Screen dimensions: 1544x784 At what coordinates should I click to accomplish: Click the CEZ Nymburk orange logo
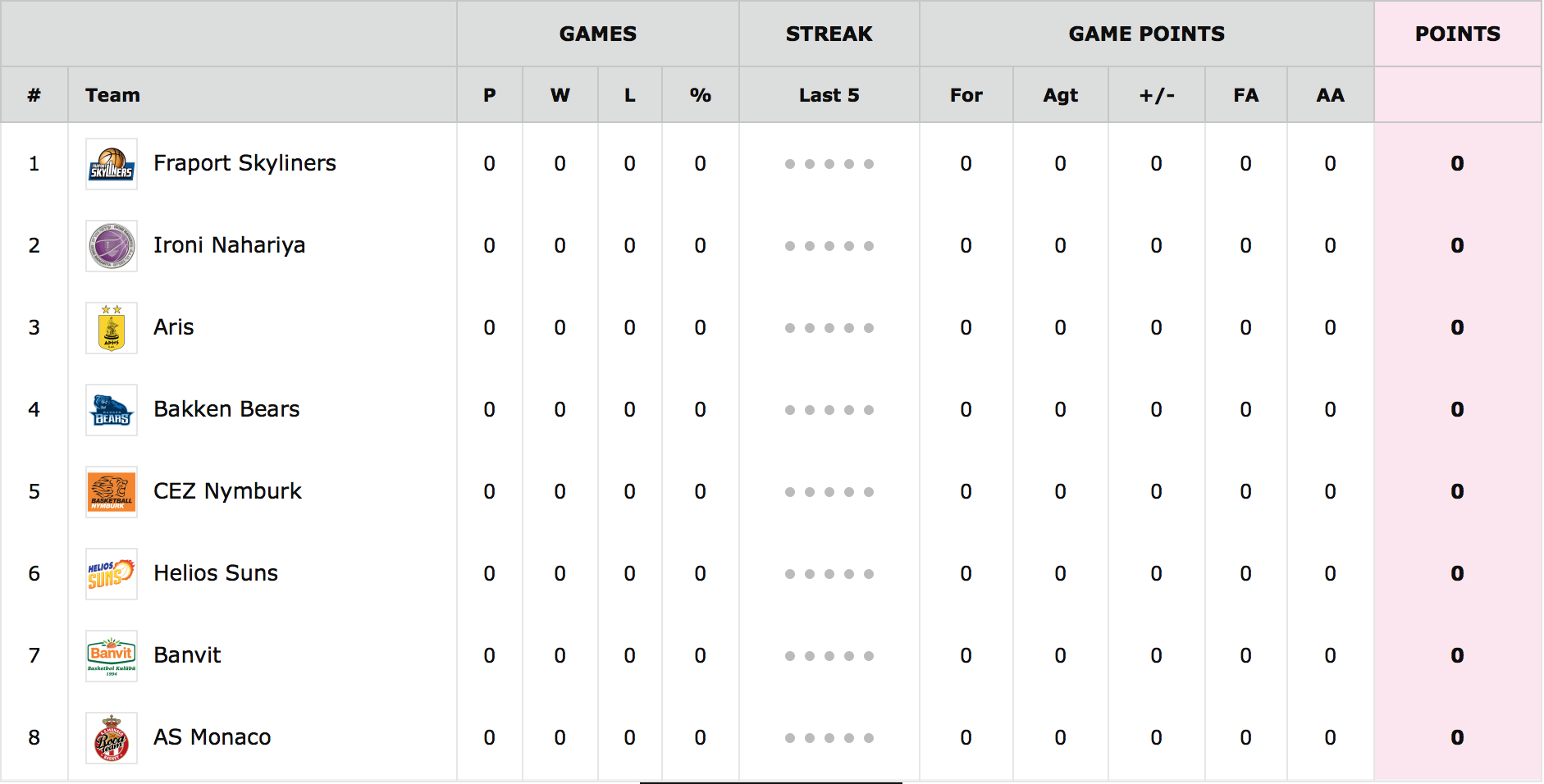[112, 492]
